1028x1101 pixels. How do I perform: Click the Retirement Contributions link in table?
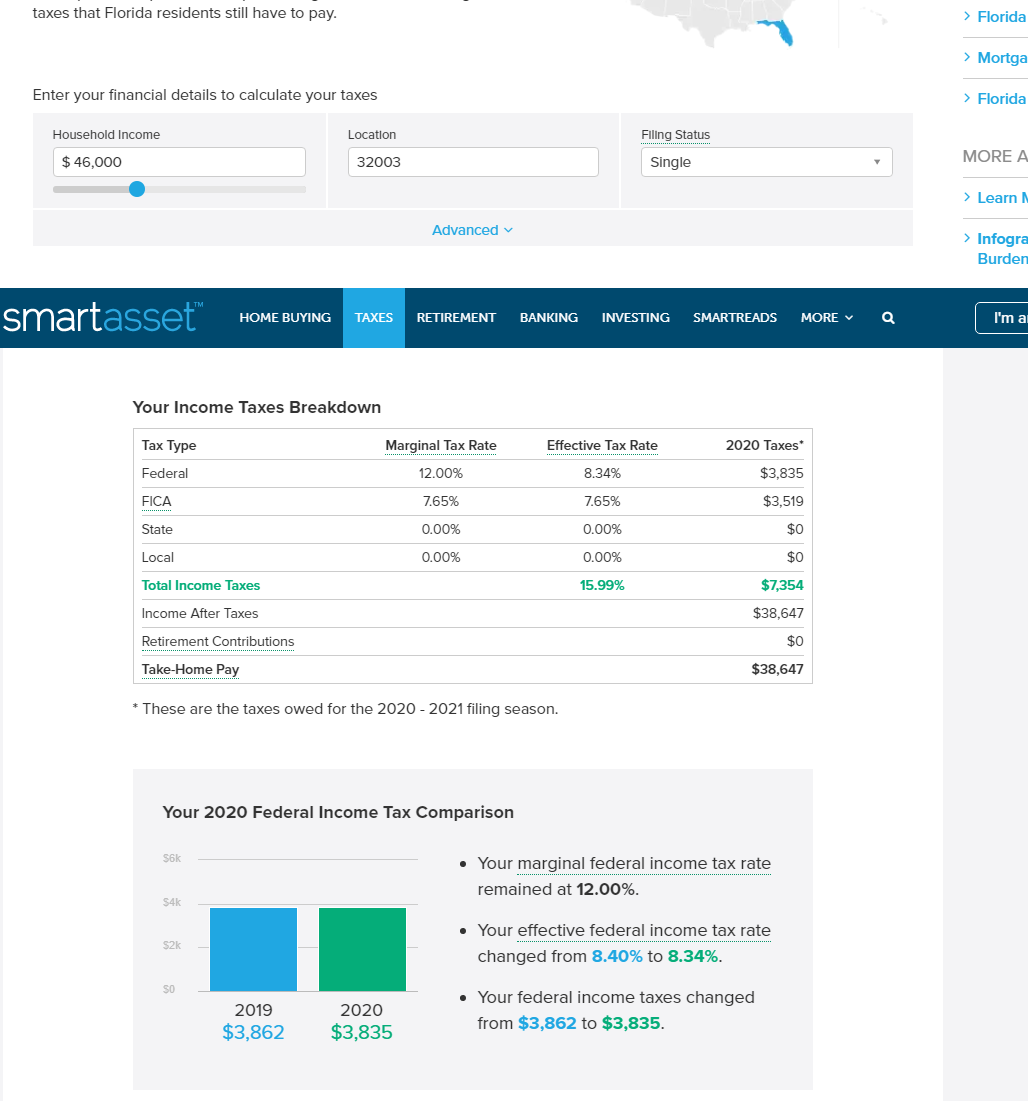coord(218,642)
